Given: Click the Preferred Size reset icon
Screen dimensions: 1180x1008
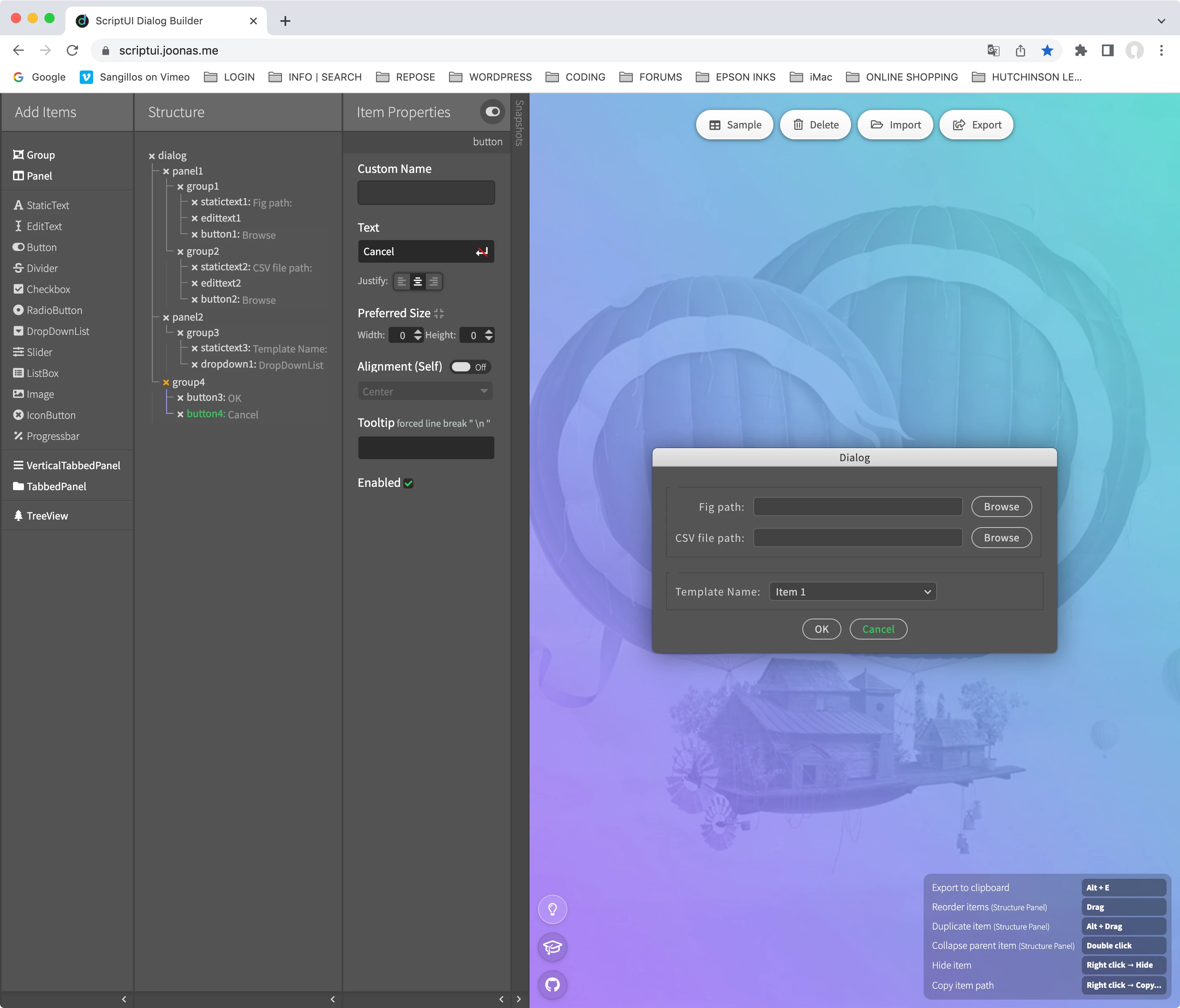Looking at the screenshot, I should pyautogui.click(x=439, y=313).
